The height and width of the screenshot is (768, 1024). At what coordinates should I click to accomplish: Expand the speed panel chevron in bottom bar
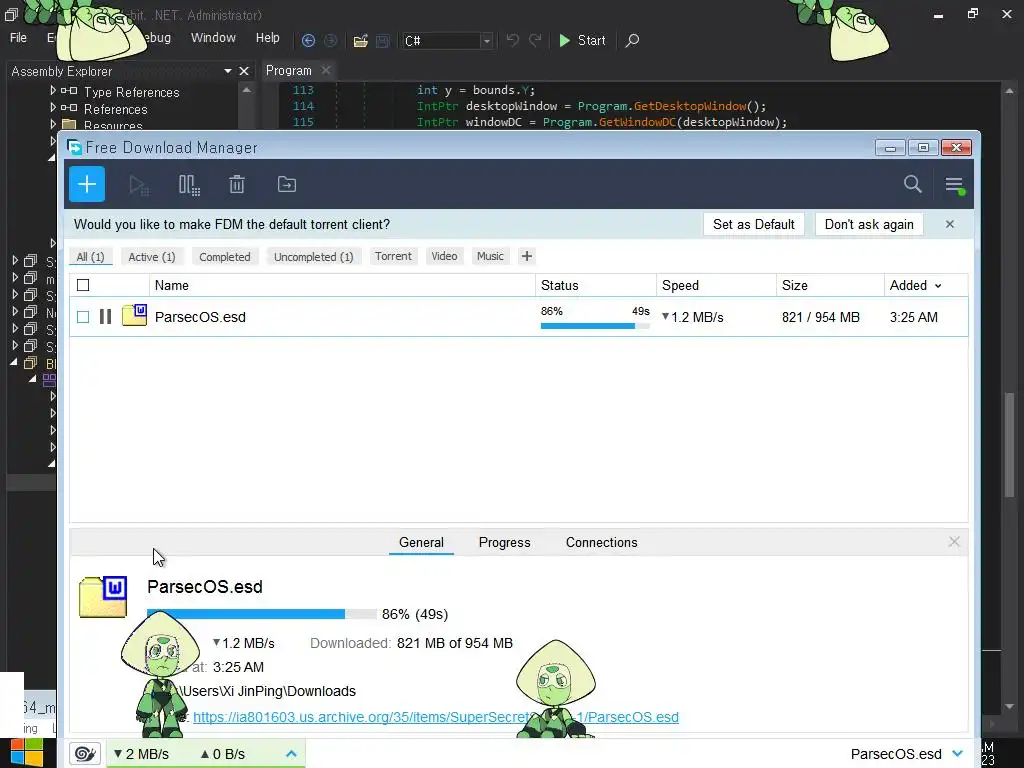click(x=291, y=754)
